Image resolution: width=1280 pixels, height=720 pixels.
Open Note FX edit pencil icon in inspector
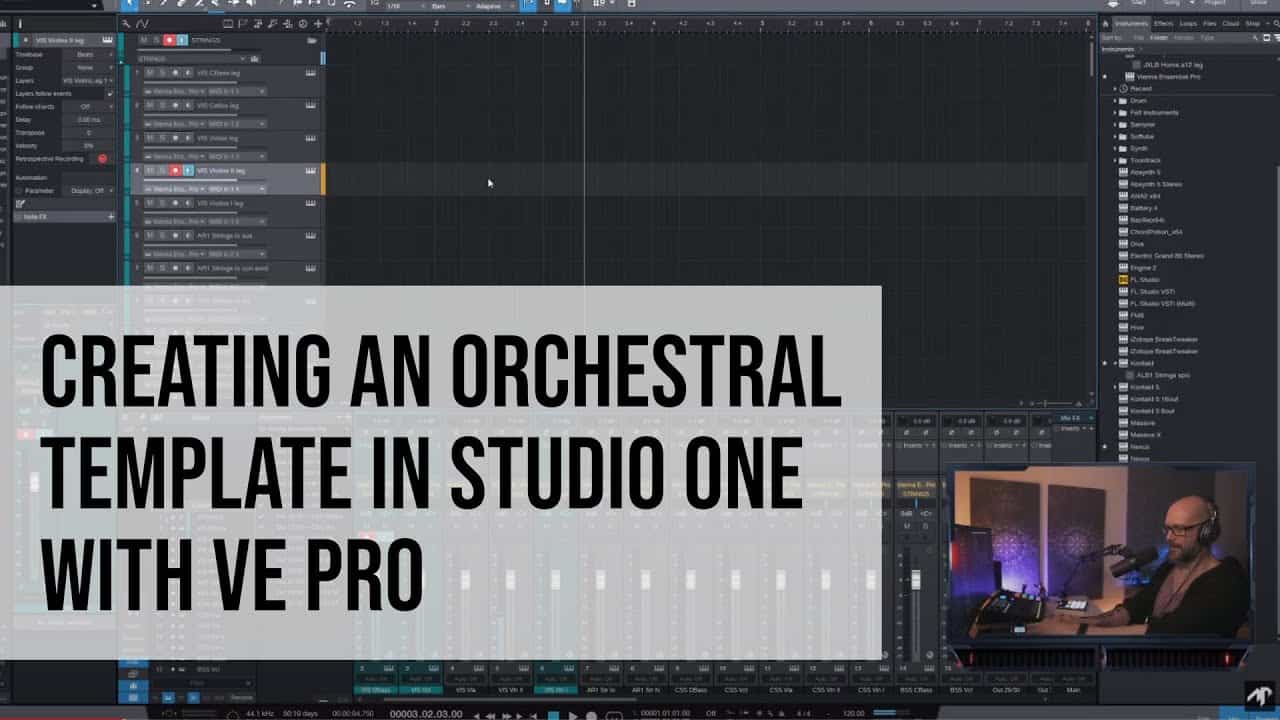pos(21,203)
